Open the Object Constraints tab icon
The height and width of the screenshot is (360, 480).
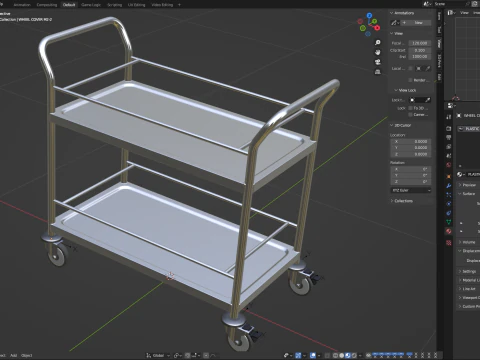click(x=449, y=213)
